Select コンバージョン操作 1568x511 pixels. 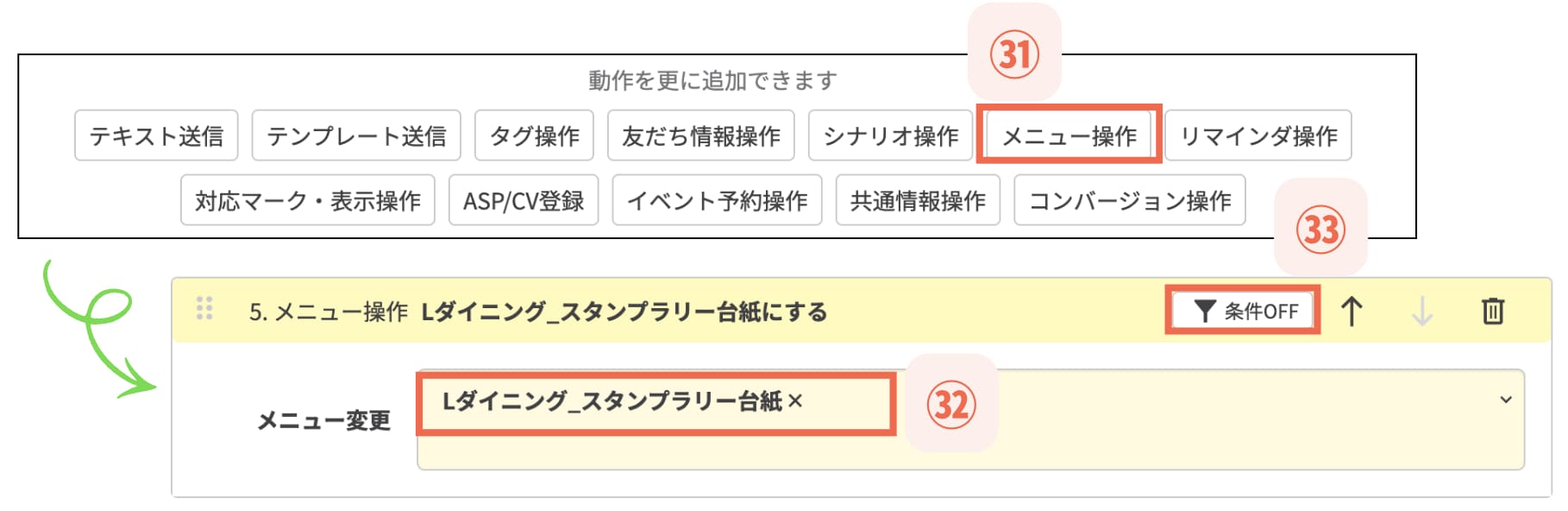pyautogui.click(x=1129, y=201)
